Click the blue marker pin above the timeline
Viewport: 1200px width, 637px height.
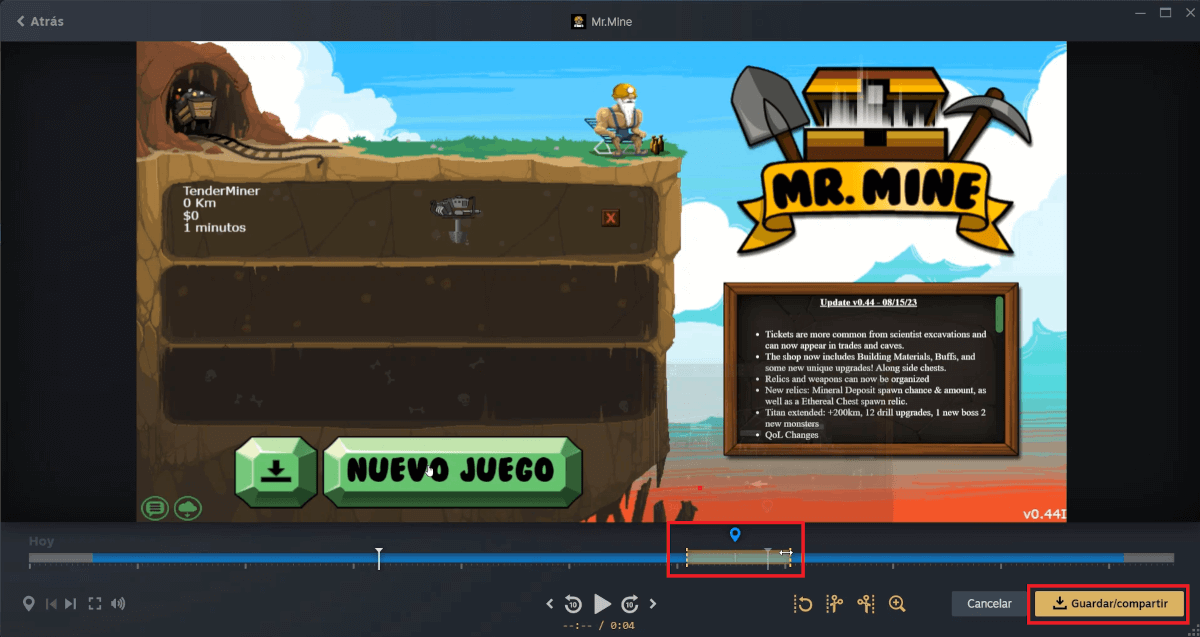coord(735,535)
